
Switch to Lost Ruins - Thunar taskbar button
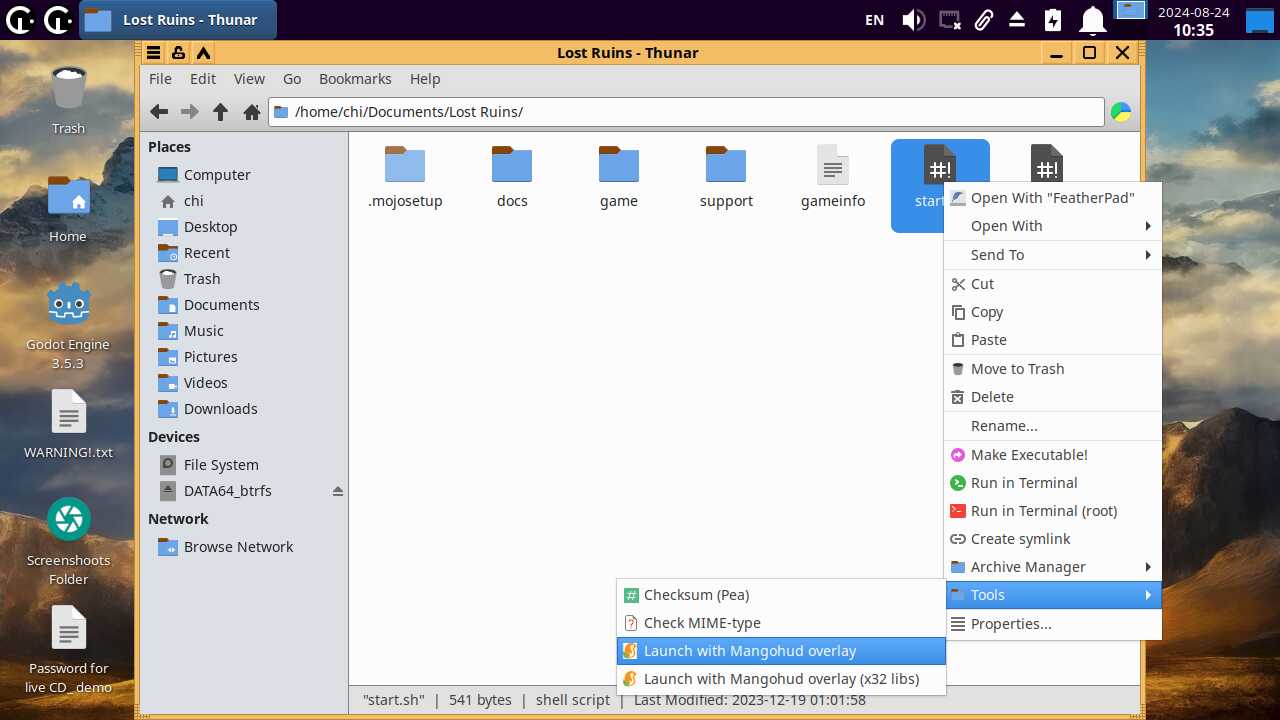tap(177, 20)
